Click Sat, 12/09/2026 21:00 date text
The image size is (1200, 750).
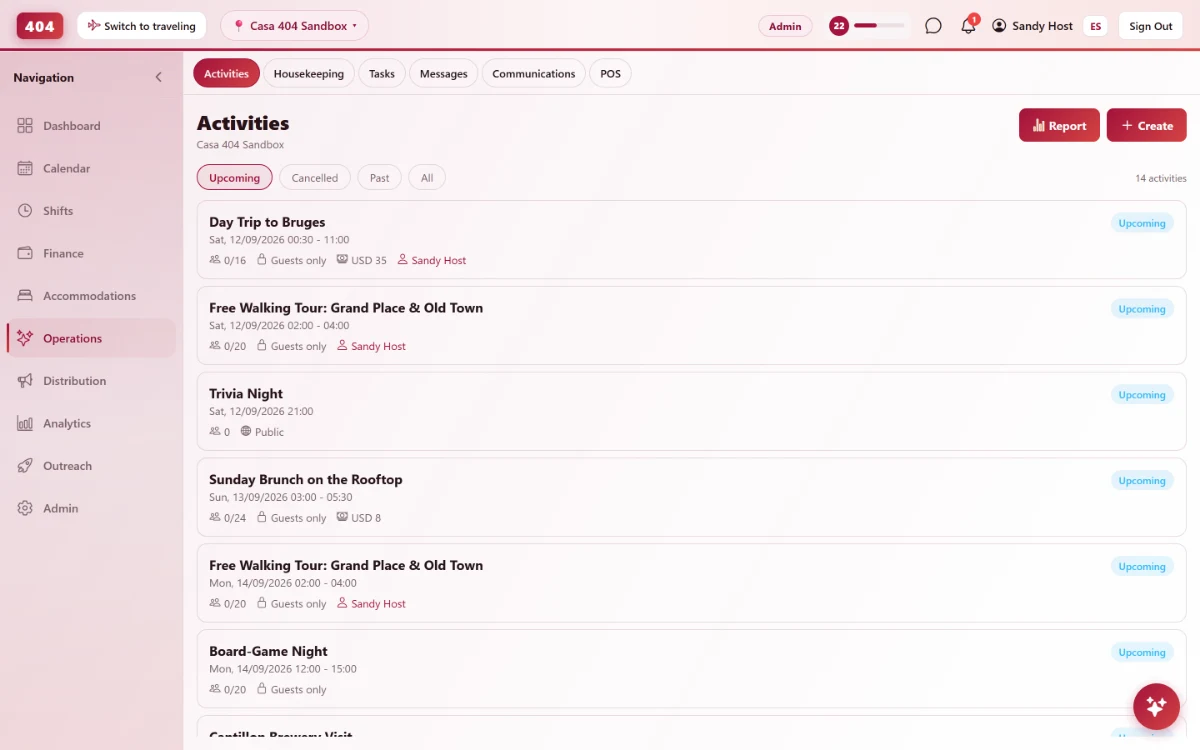[x=261, y=411]
